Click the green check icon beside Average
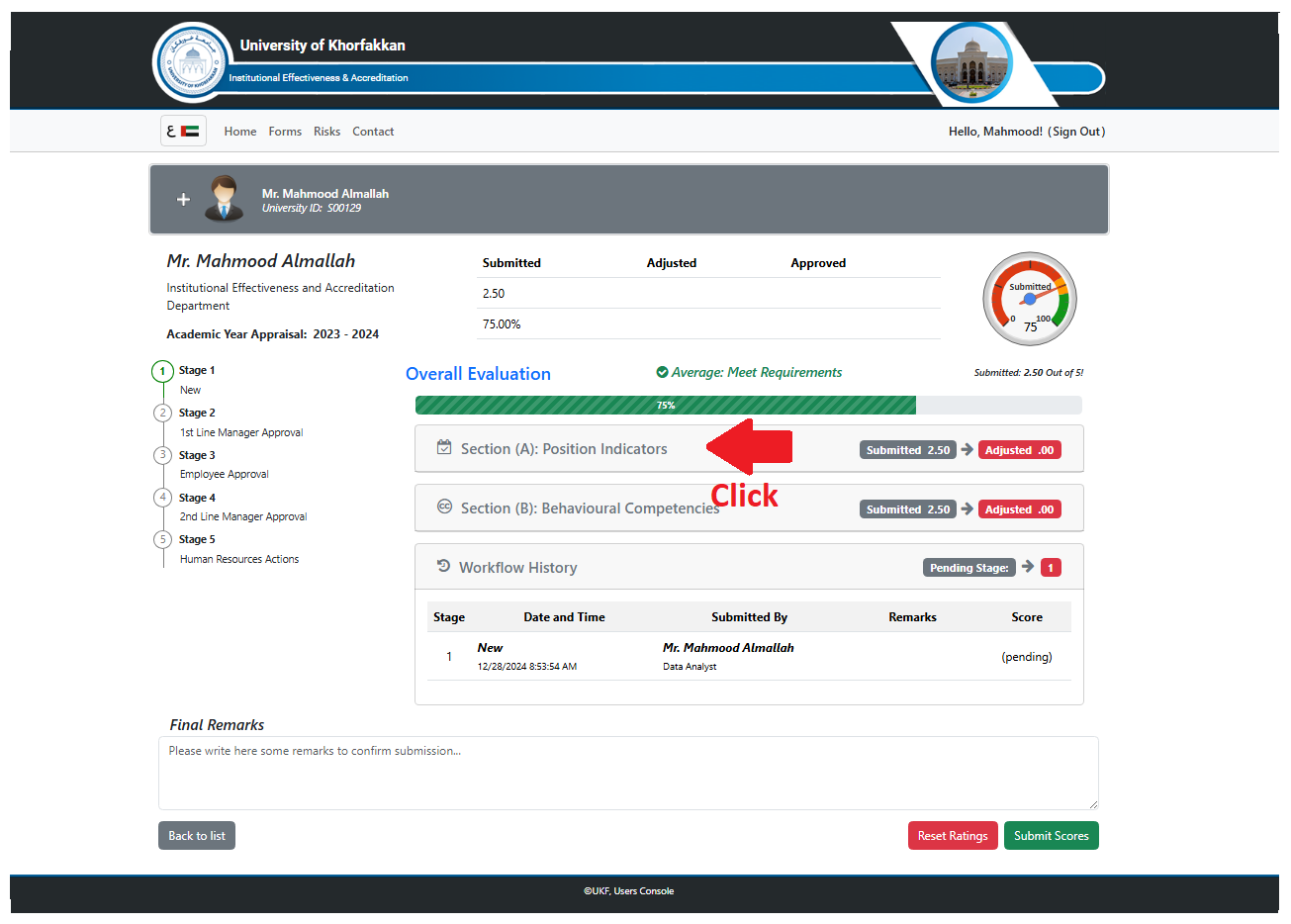 pyautogui.click(x=662, y=373)
